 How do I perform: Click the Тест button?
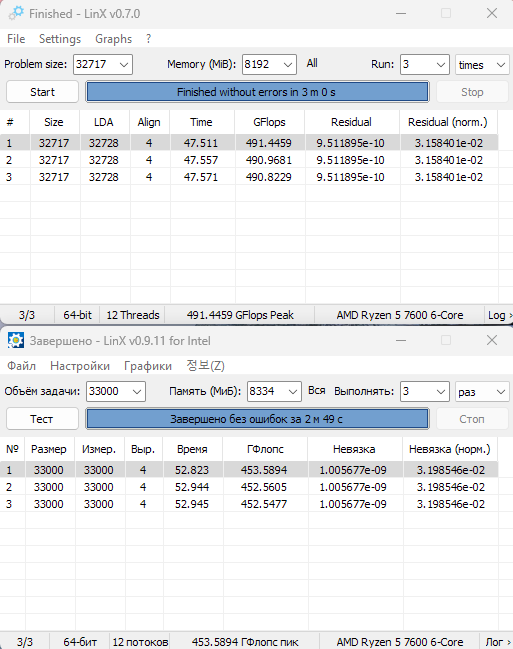click(x=42, y=419)
